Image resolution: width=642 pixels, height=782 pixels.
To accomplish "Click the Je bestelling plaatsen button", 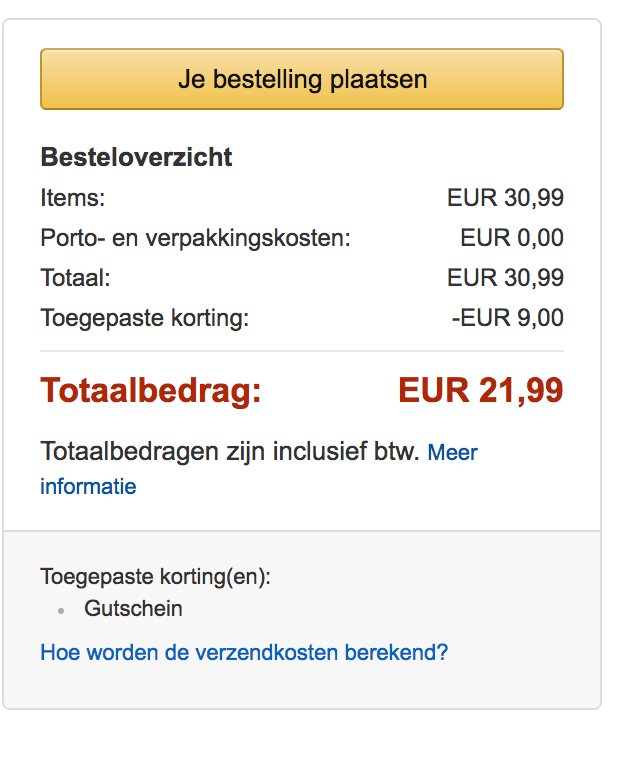I will [302, 79].
